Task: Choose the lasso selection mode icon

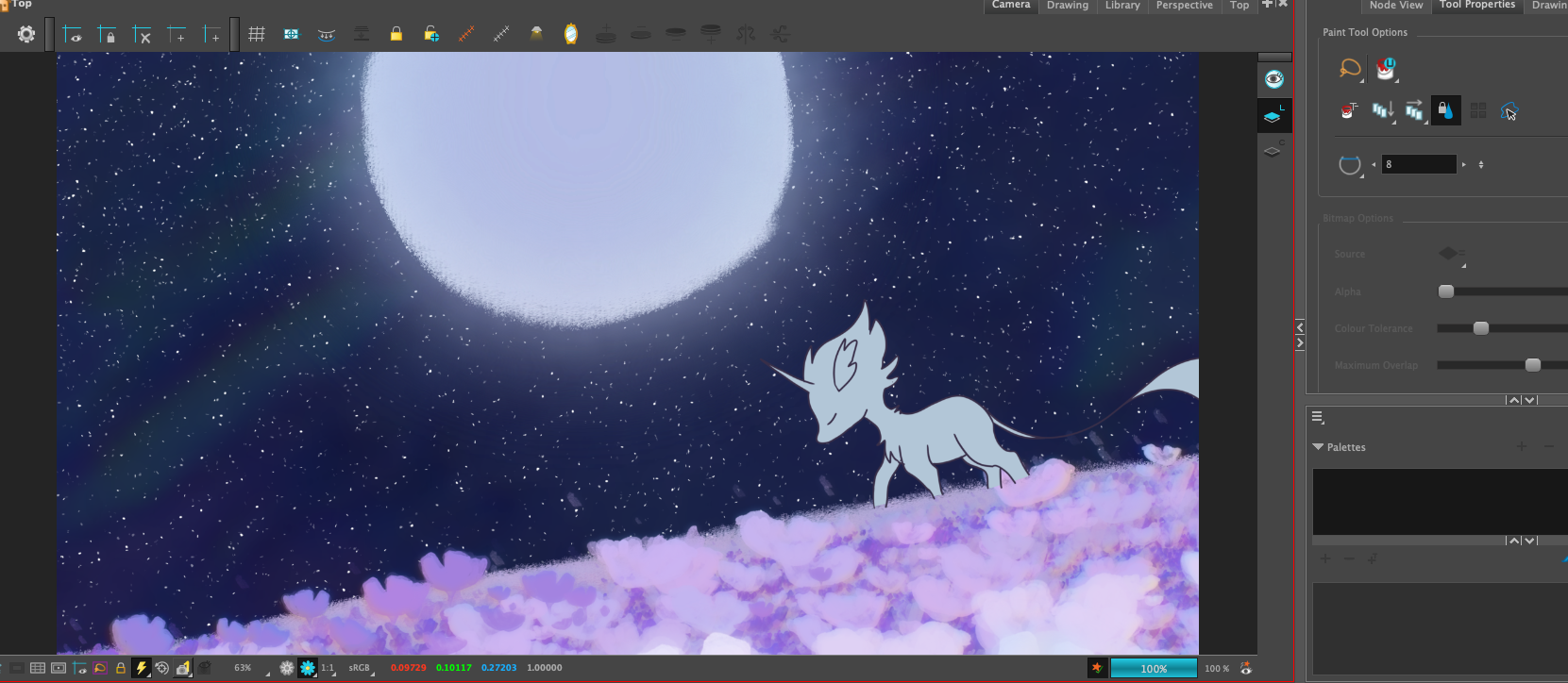Action: pyautogui.click(x=1351, y=69)
